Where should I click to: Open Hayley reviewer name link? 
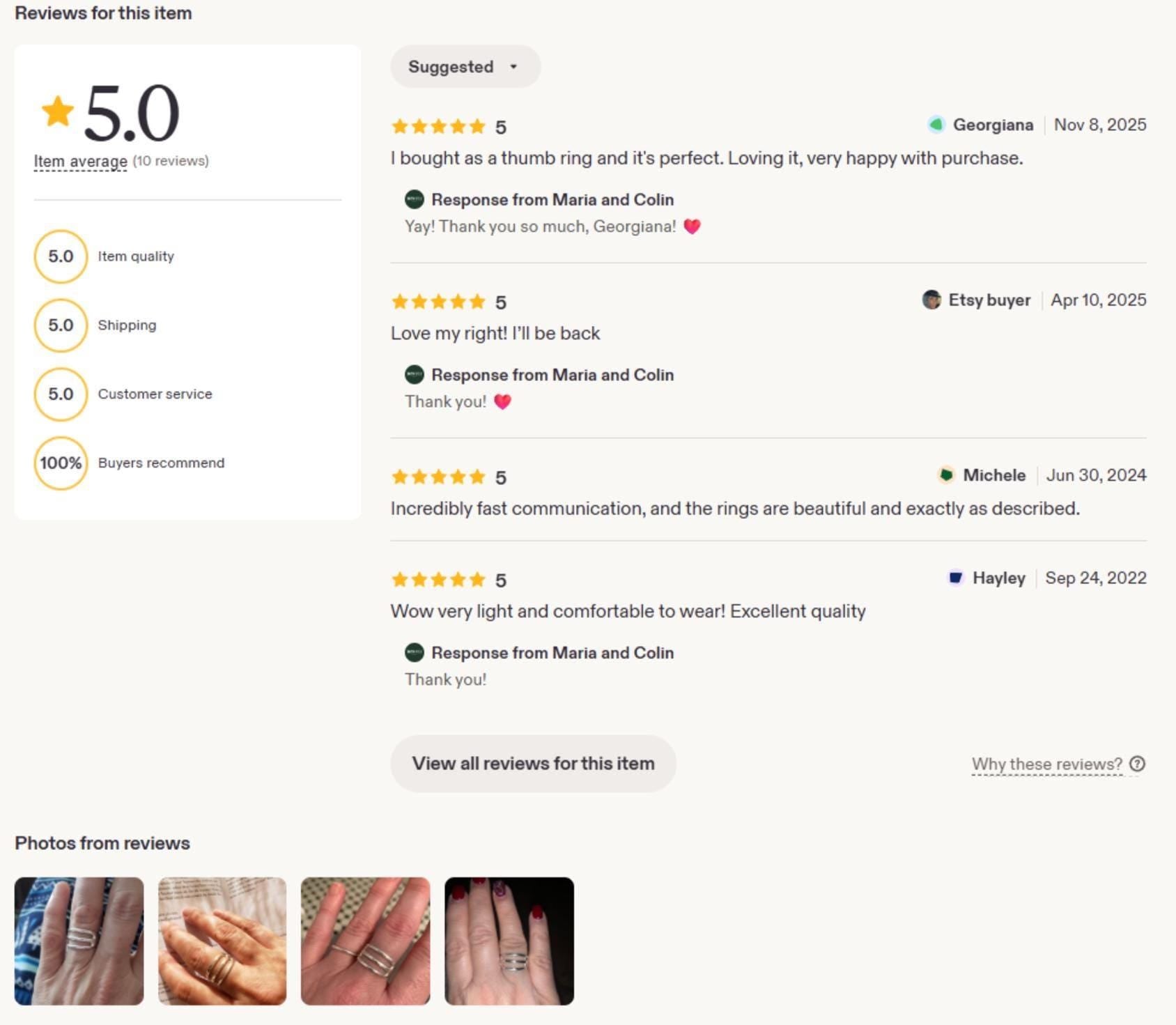999,578
